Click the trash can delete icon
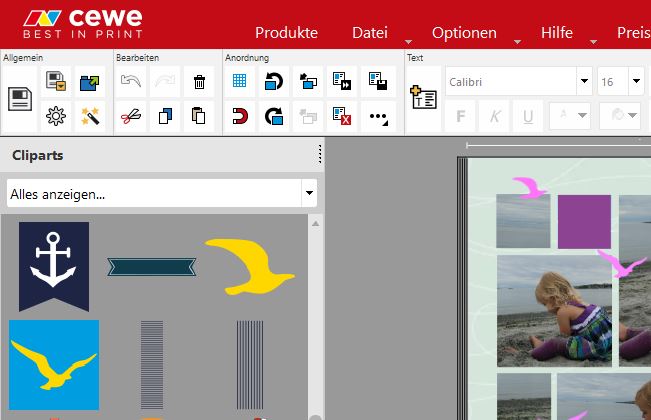Viewport: 651px width, 420px height. point(199,81)
